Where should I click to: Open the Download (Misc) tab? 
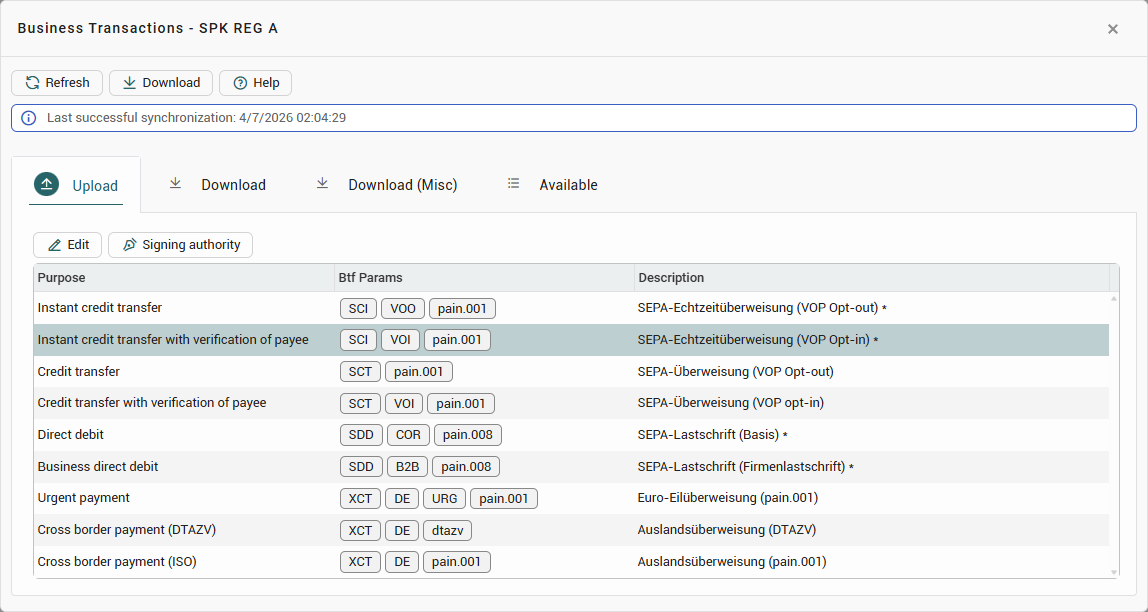[386, 185]
